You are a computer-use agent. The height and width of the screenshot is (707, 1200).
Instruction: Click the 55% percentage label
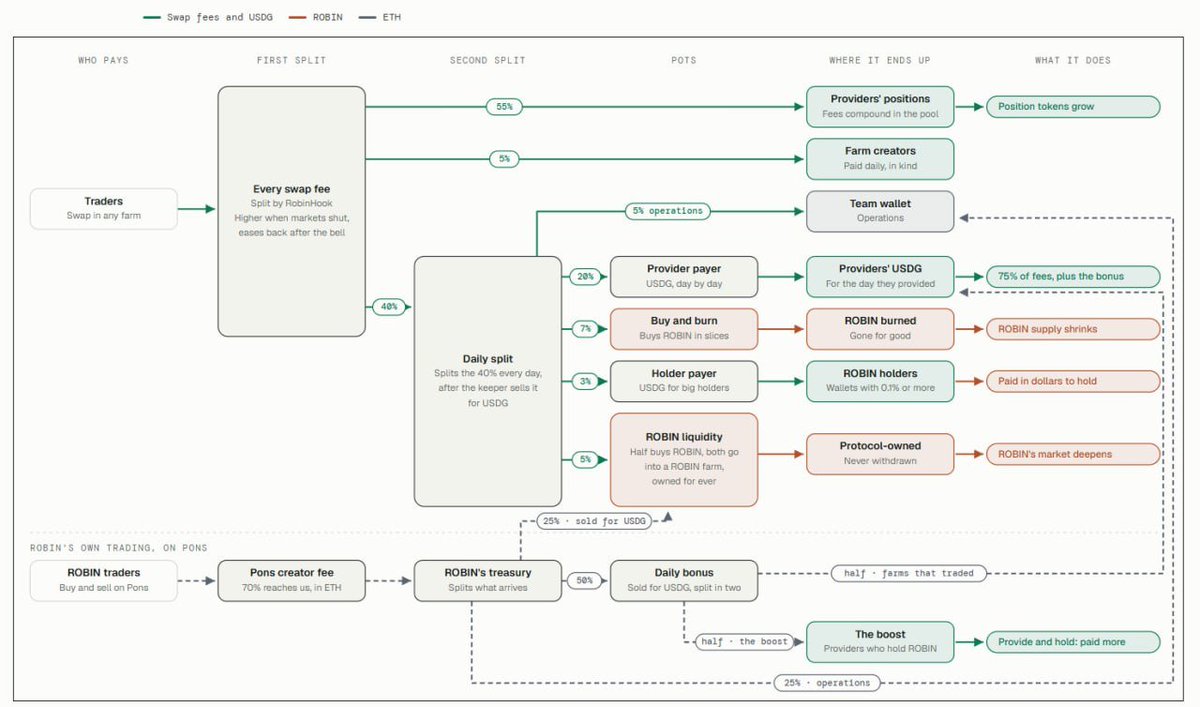point(504,106)
